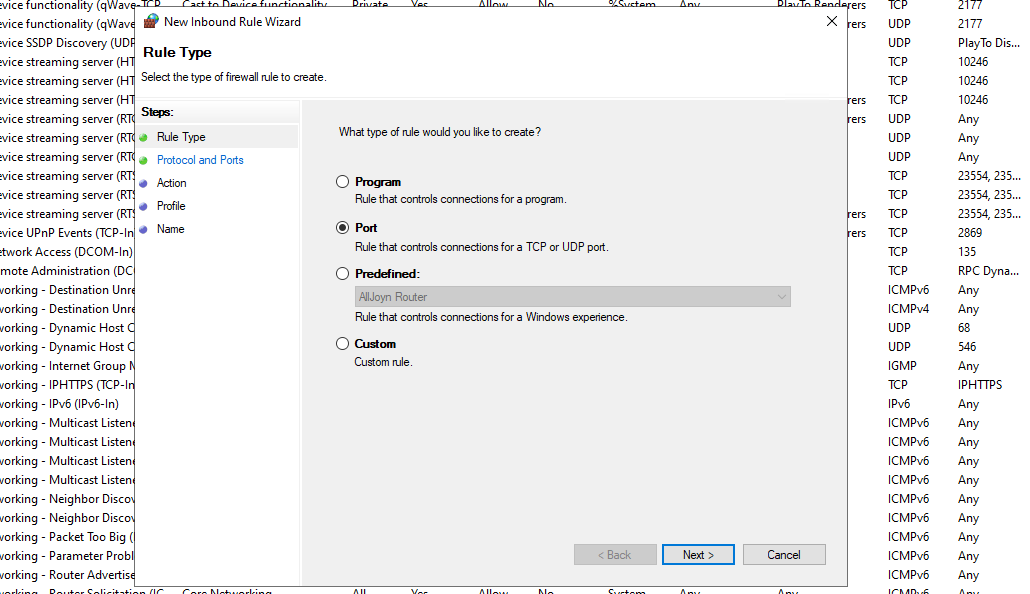Select port value 135 in background list

pyautogui.click(x=966, y=252)
